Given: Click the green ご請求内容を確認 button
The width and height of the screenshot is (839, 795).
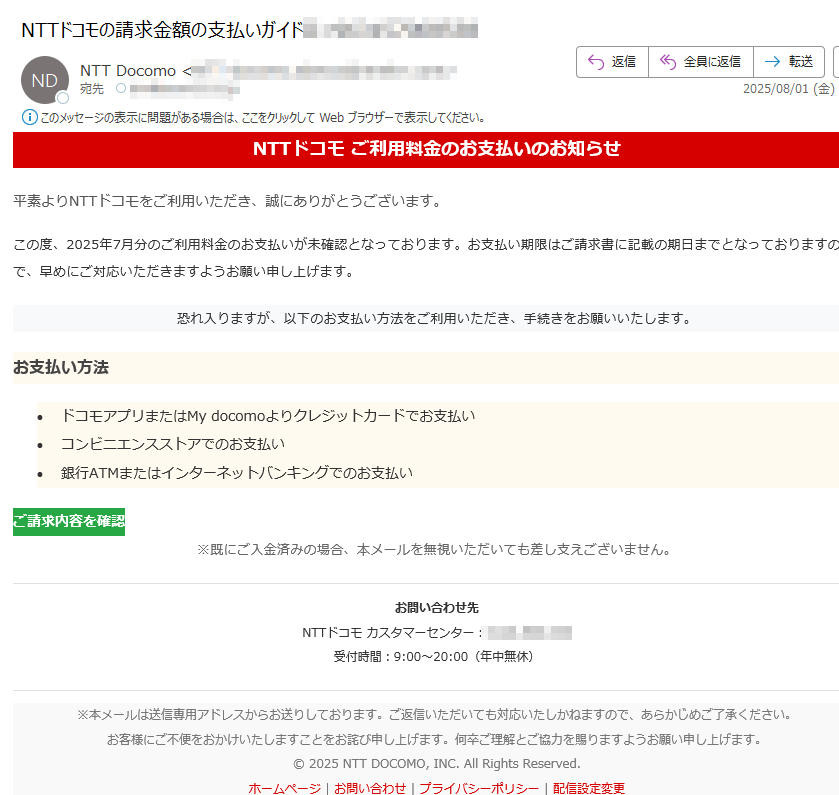Looking at the screenshot, I should coord(69,522).
